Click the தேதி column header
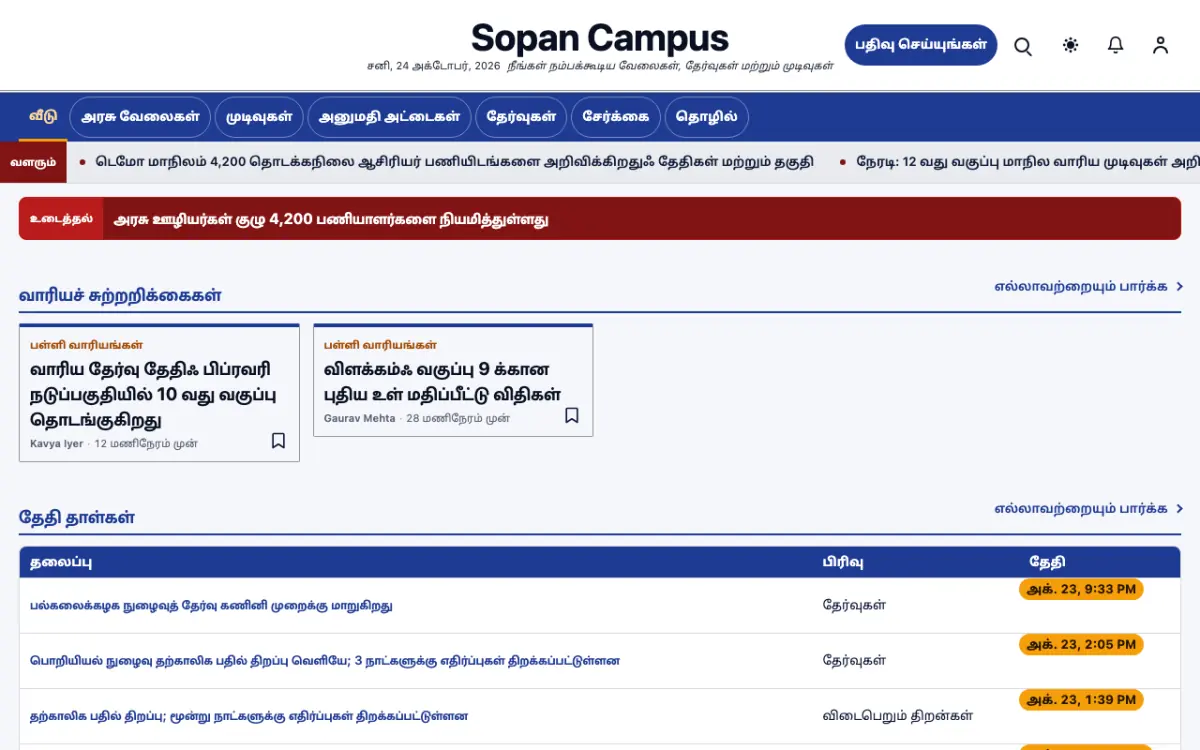The height and width of the screenshot is (750, 1200). click(x=1047, y=562)
